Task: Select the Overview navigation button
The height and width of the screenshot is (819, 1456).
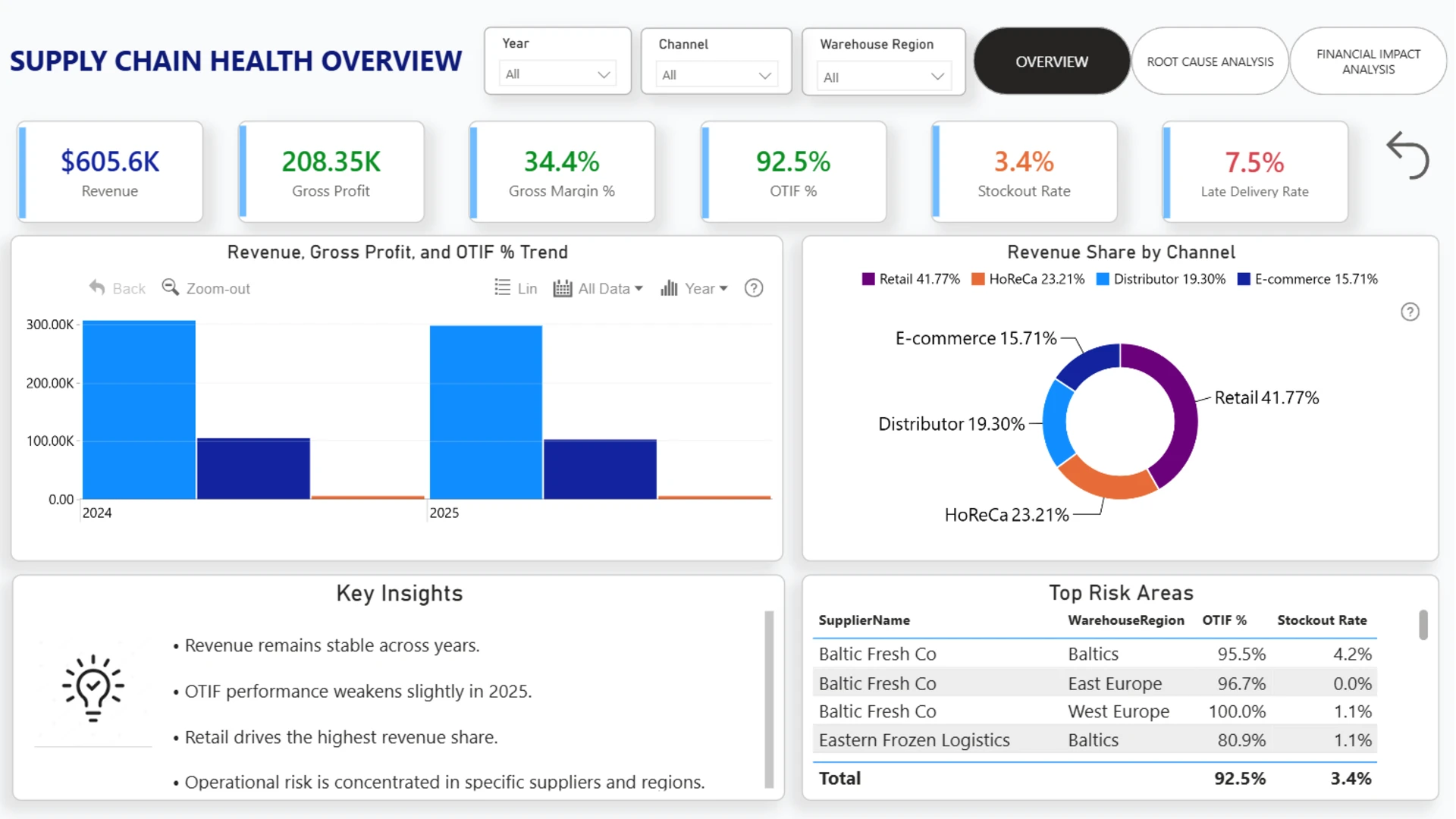Action: 1052,61
